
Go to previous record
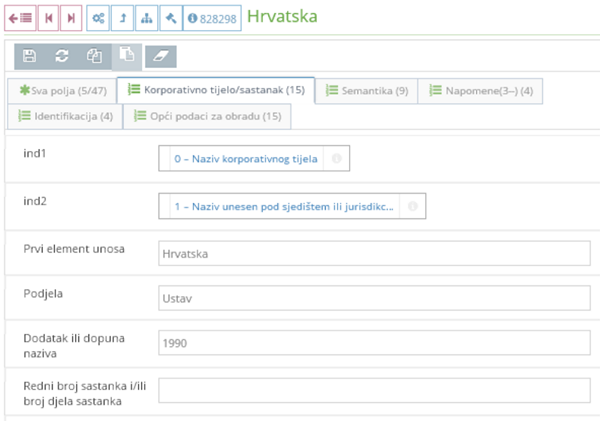[x=49, y=18]
